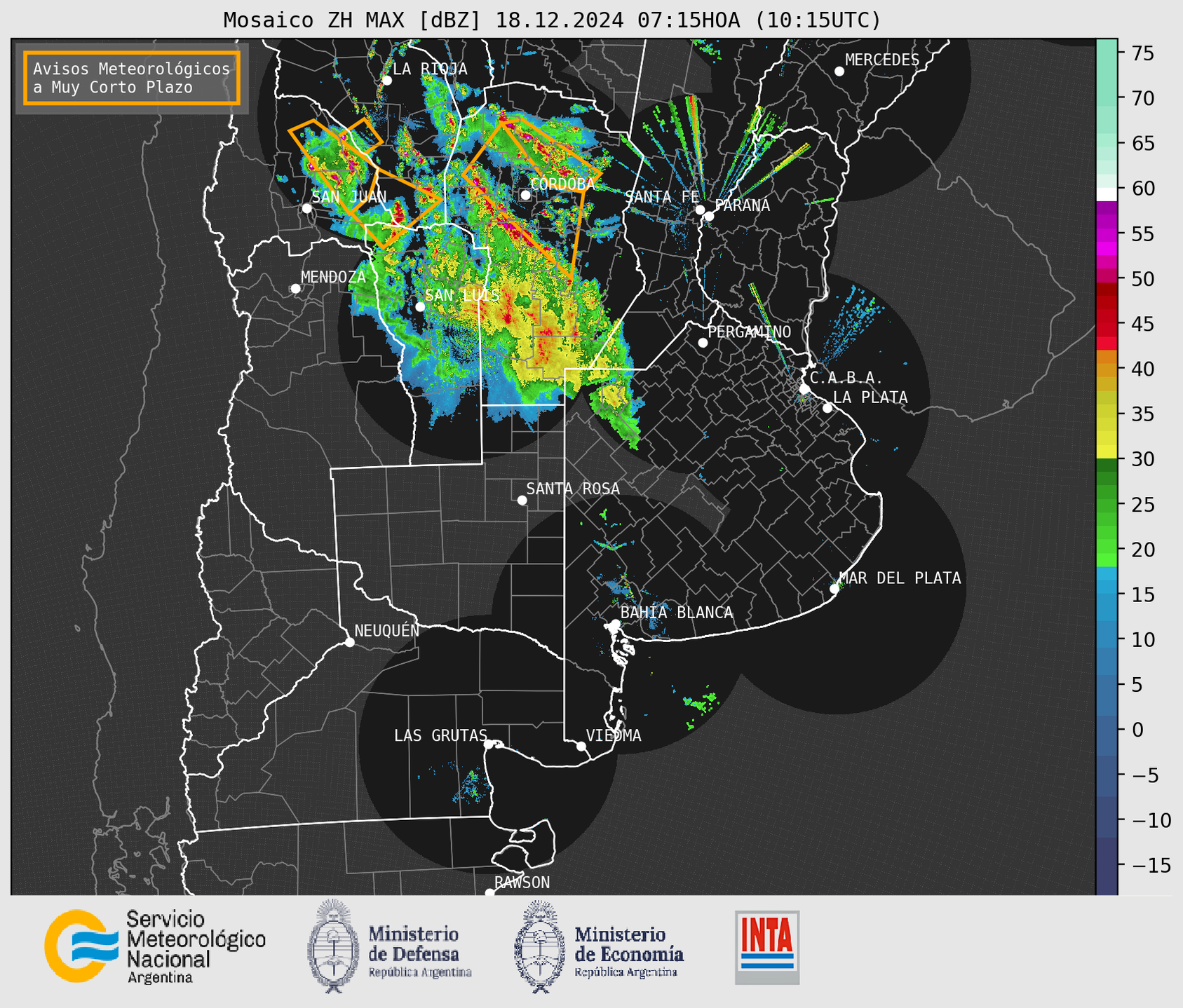Viewport: 1183px width, 1008px height.
Task: Click the Ministerio de Economía coat of arms
Action: point(539,946)
